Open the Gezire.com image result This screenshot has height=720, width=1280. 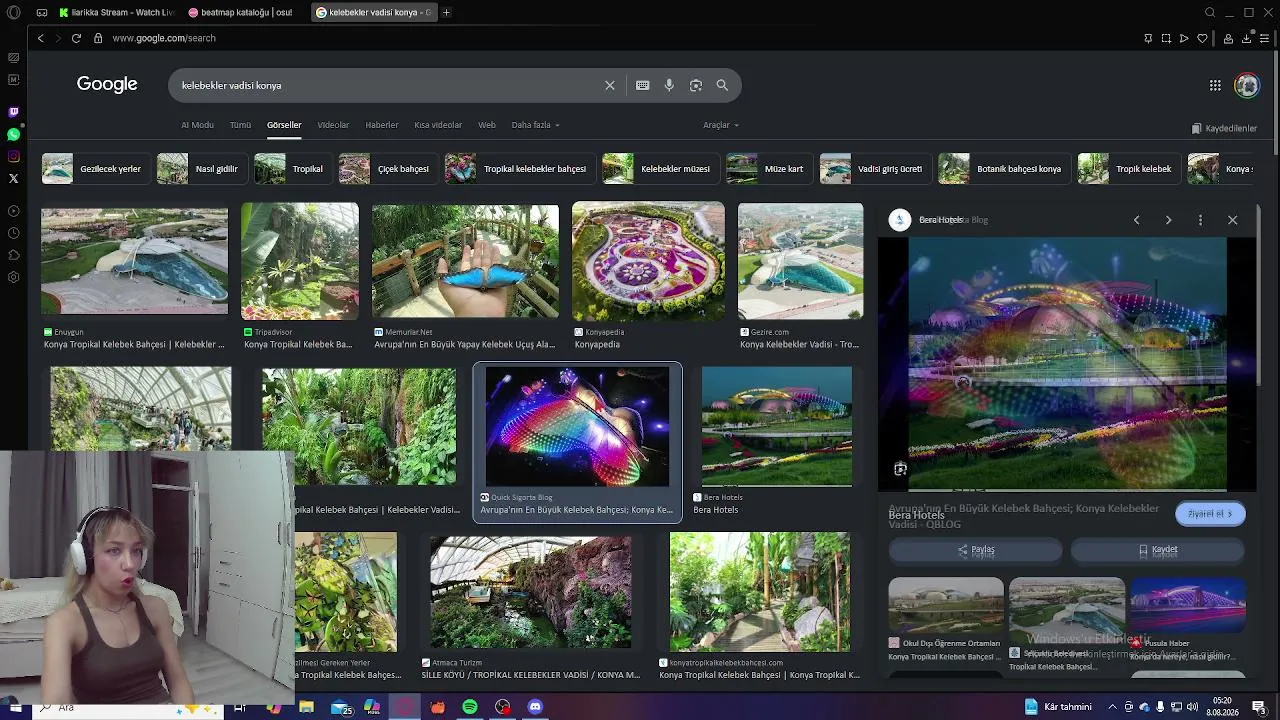(800, 262)
